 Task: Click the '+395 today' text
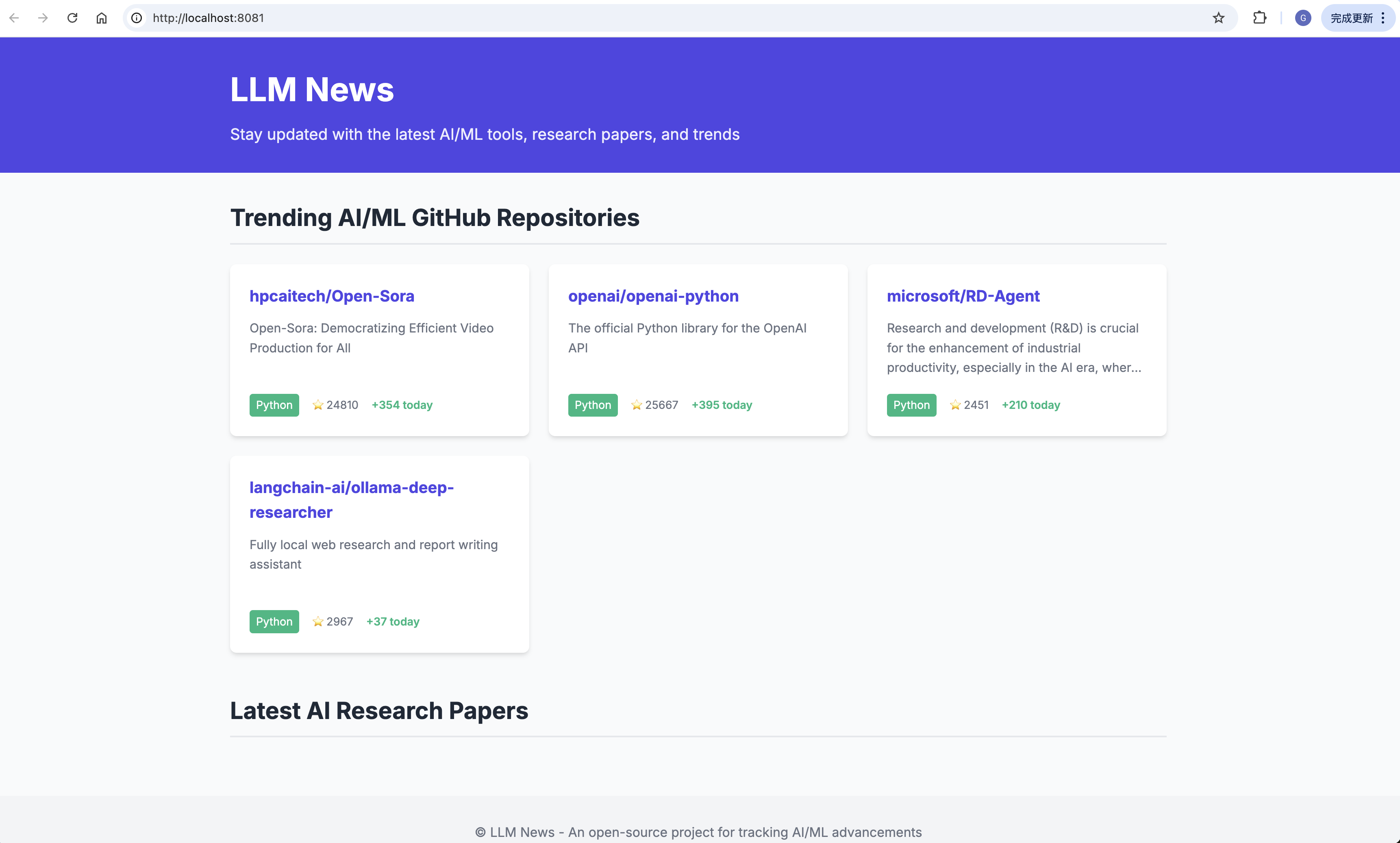(722, 405)
